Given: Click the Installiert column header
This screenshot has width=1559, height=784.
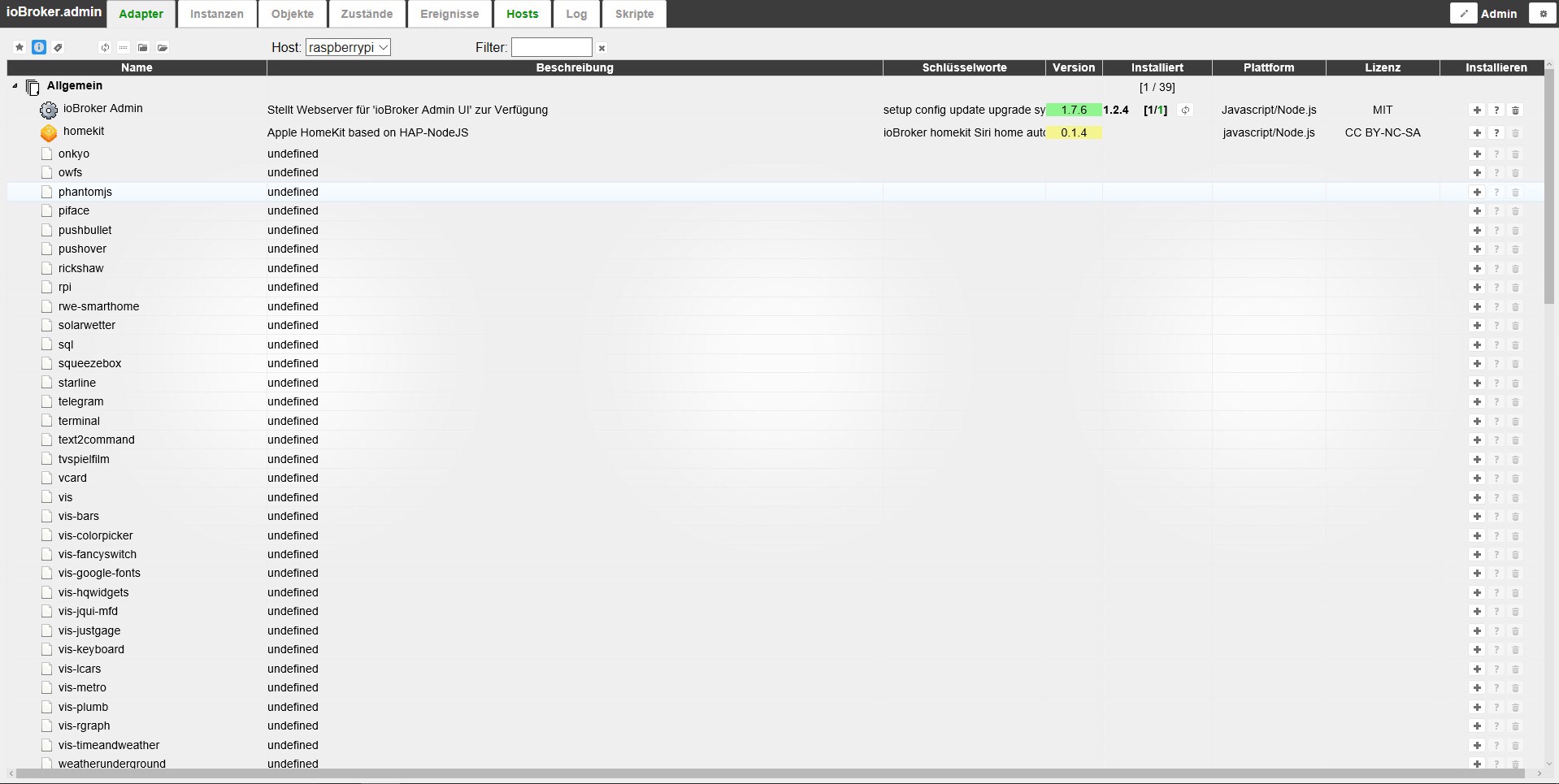Looking at the screenshot, I should pyautogui.click(x=1157, y=67).
